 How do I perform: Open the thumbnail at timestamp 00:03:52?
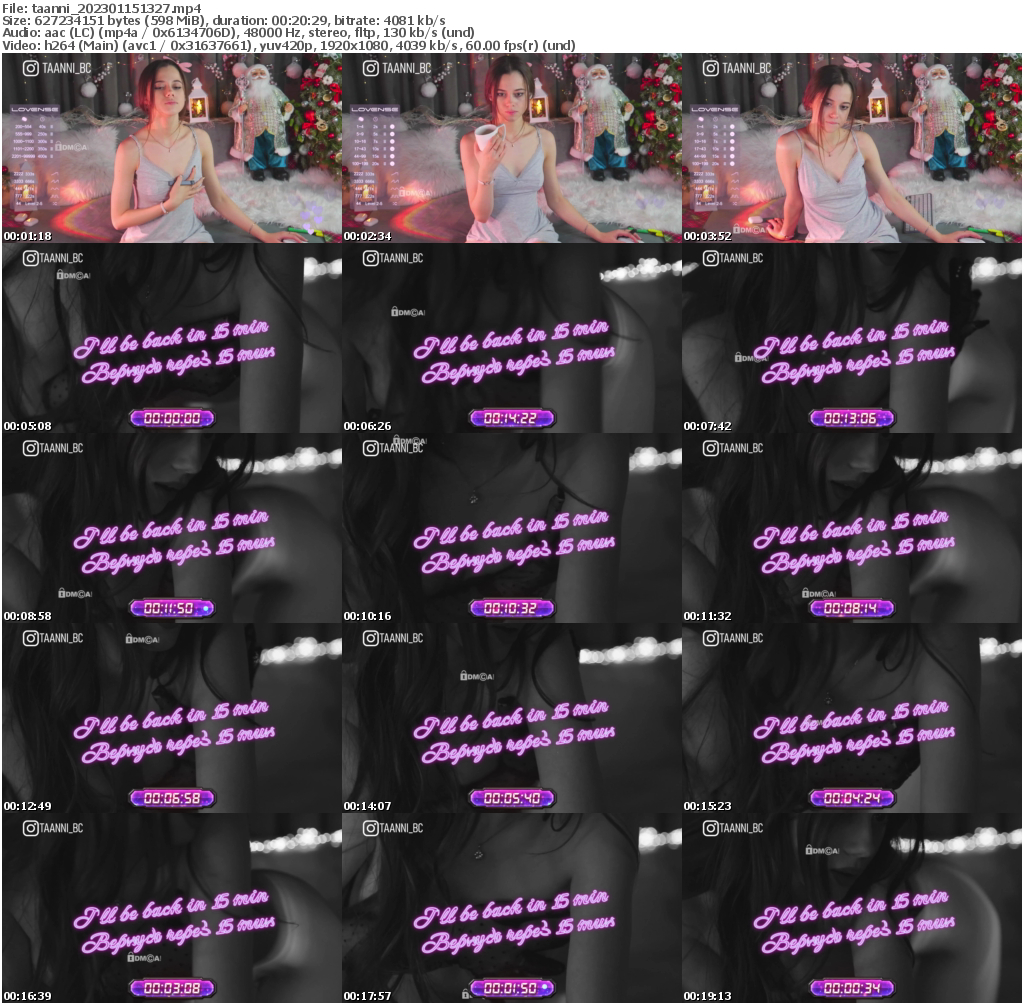coord(852,148)
